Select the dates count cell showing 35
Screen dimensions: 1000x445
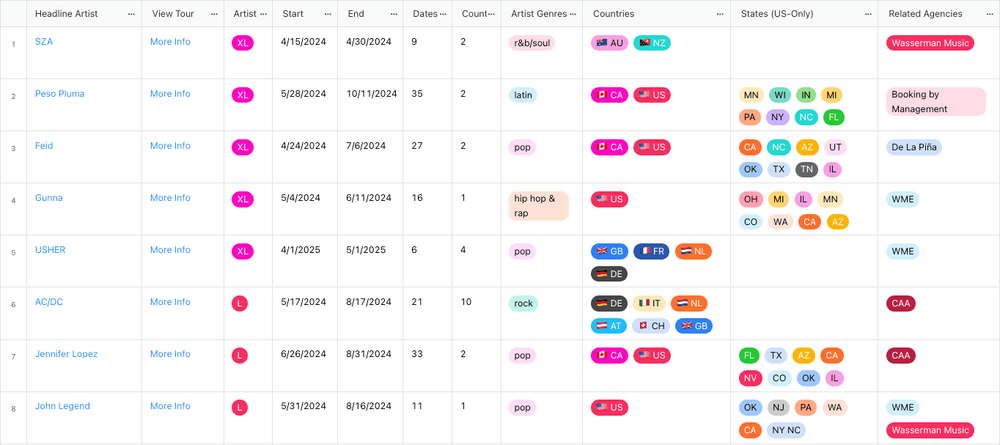pyautogui.click(x=427, y=104)
